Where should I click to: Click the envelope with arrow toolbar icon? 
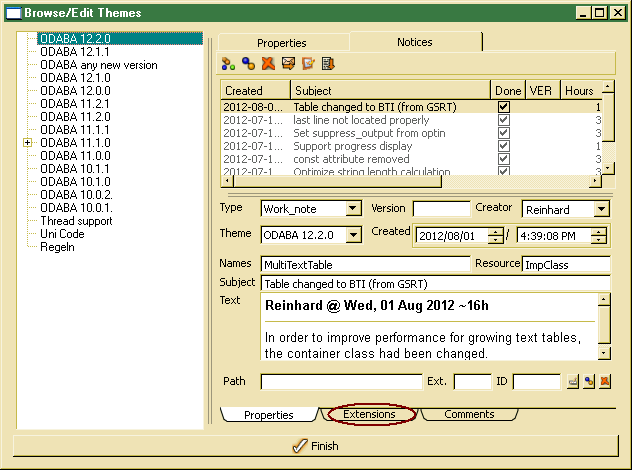point(288,64)
